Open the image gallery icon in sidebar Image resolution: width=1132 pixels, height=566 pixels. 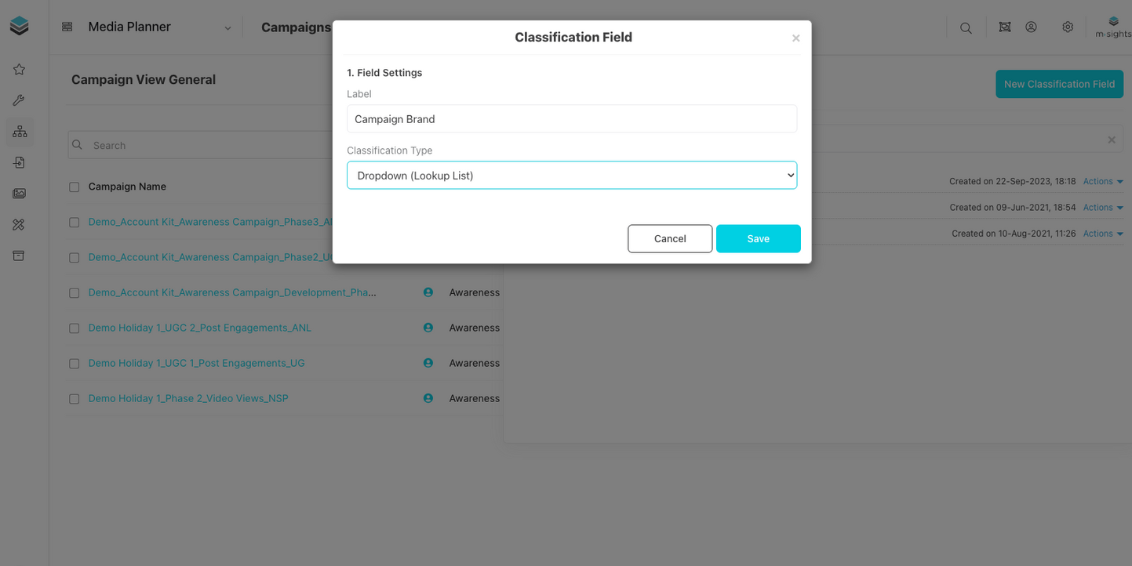coord(18,194)
